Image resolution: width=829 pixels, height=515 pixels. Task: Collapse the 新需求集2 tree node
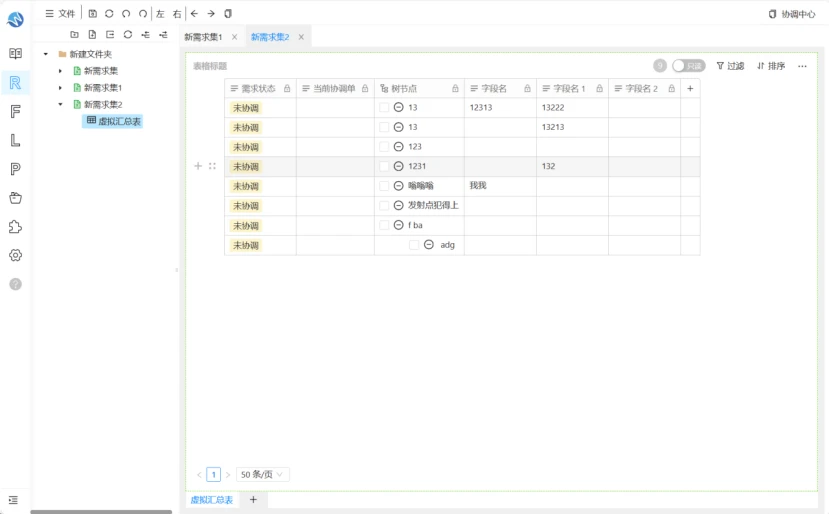(x=60, y=105)
